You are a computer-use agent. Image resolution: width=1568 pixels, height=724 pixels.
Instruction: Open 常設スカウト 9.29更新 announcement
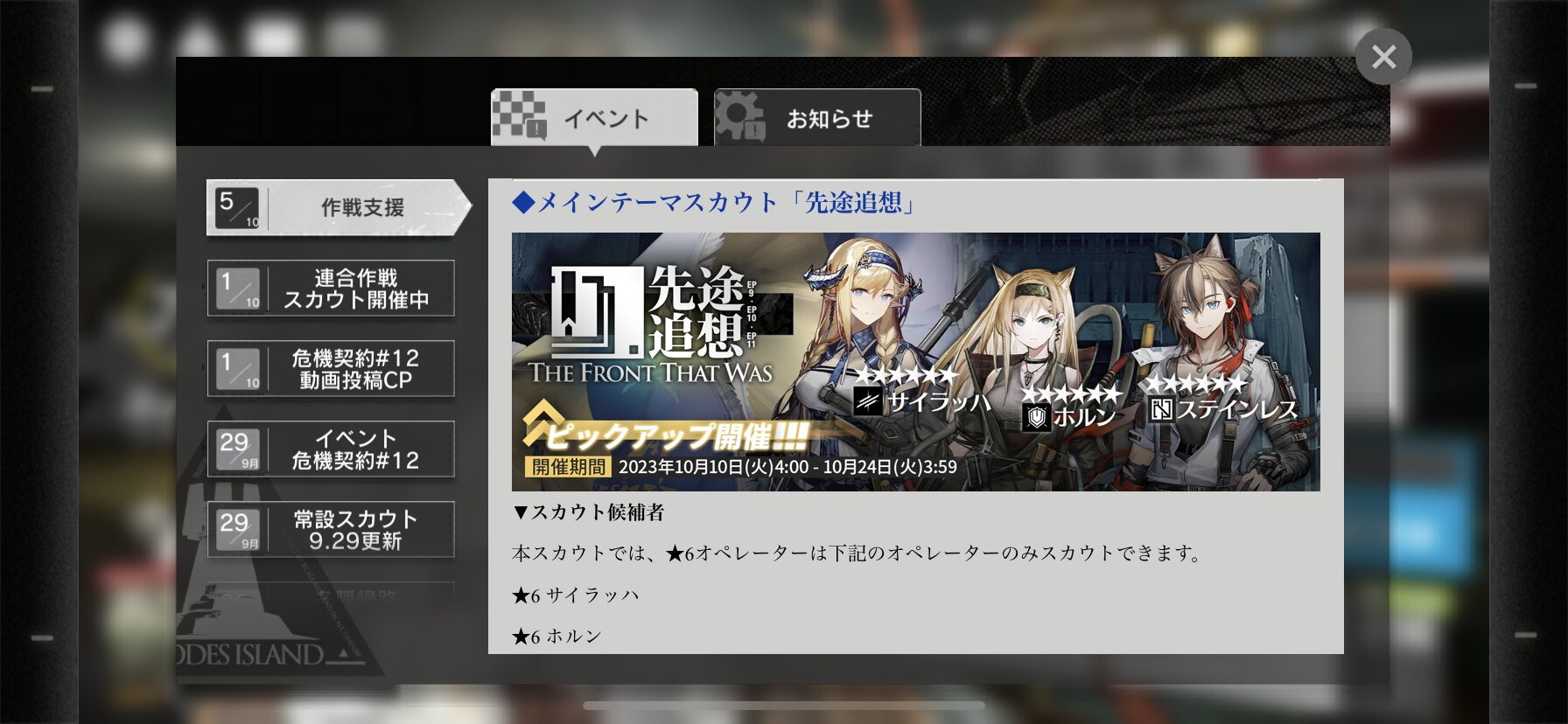tap(331, 530)
